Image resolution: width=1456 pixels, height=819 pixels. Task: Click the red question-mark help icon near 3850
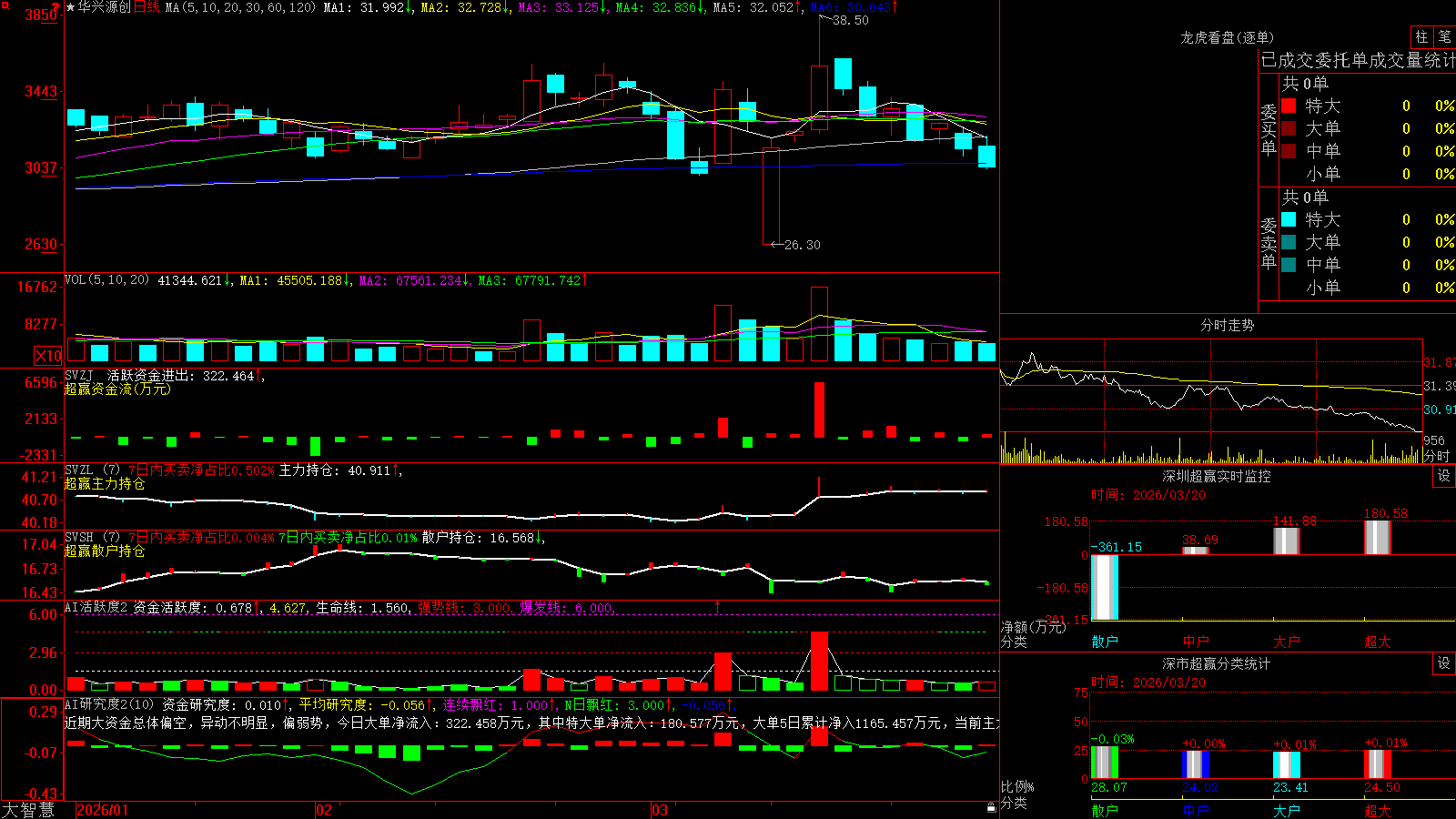click(x=56, y=7)
